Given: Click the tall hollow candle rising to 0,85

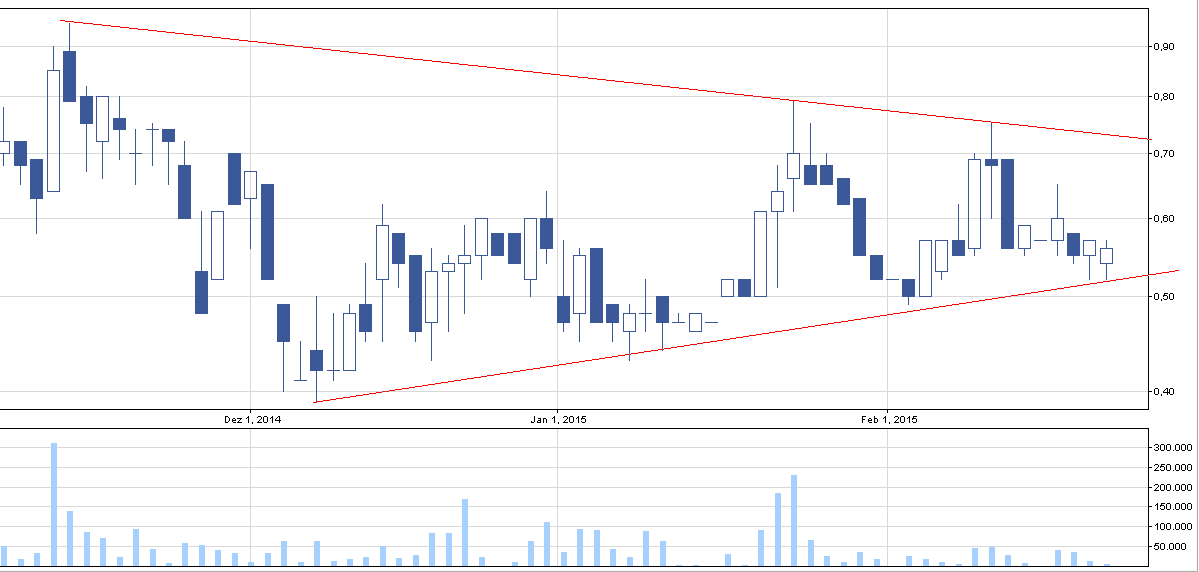Looking at the screenshot, I should [x=54, y=130].
